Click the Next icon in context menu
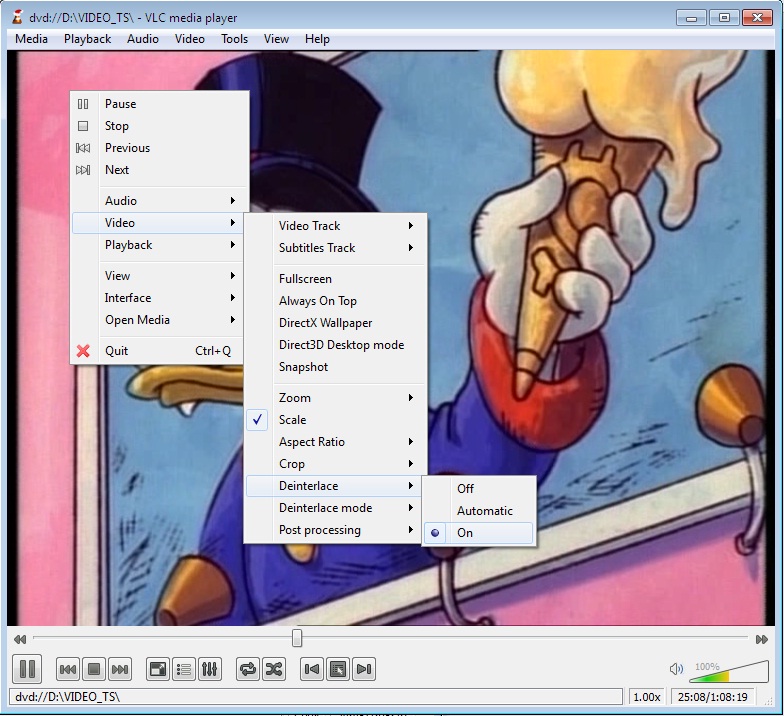The image size is (784, 716). click(83, 170)
